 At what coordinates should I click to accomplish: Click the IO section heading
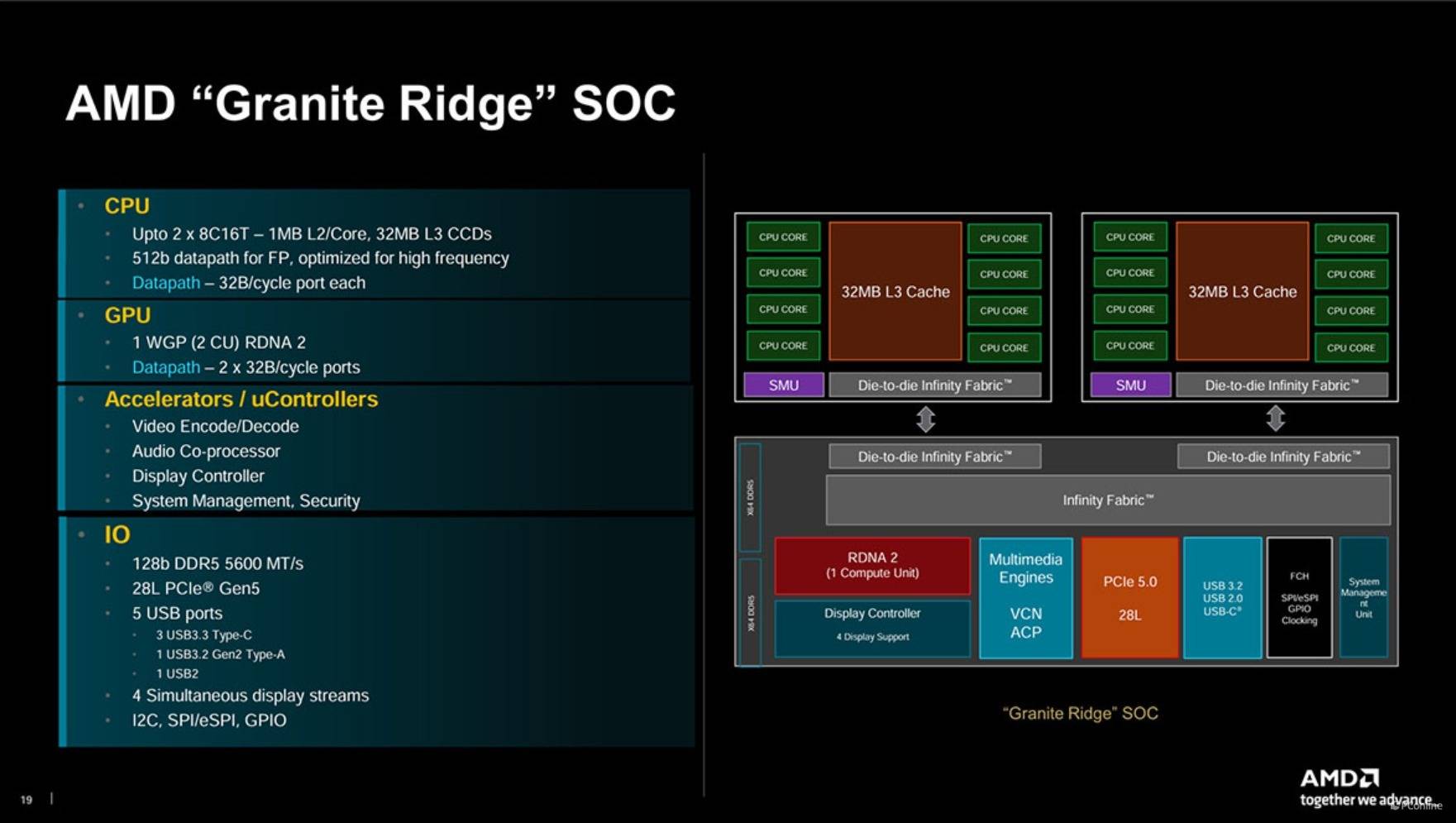[x=117, y=535]
